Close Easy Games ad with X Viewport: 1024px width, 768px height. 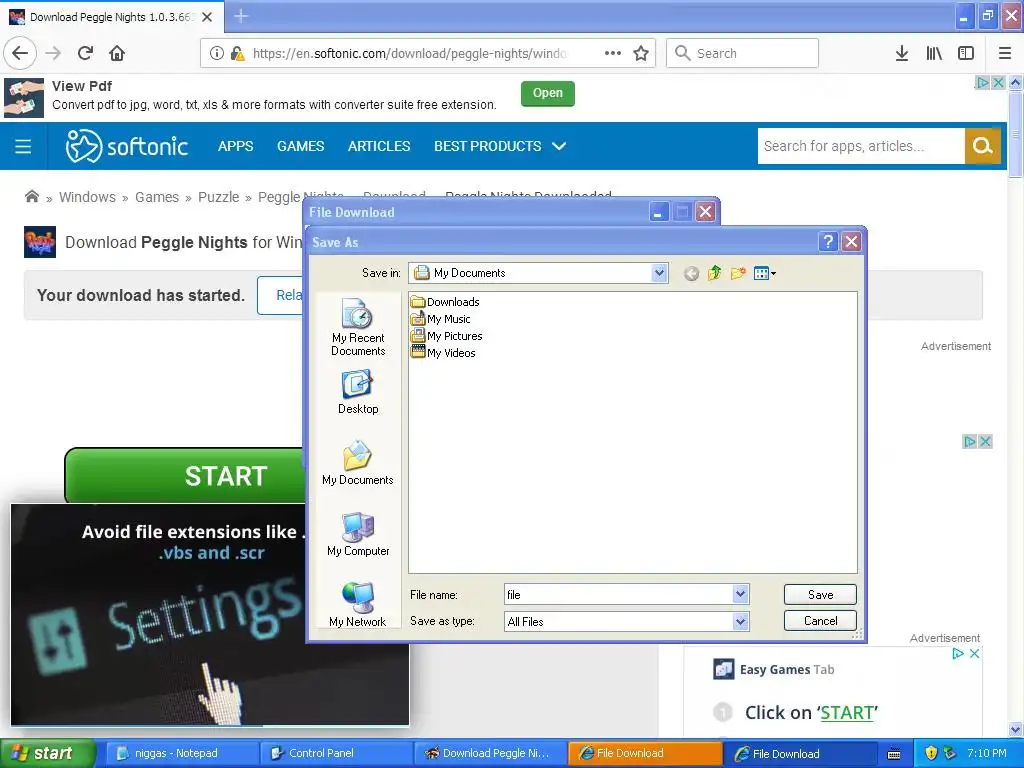(974, 654)
